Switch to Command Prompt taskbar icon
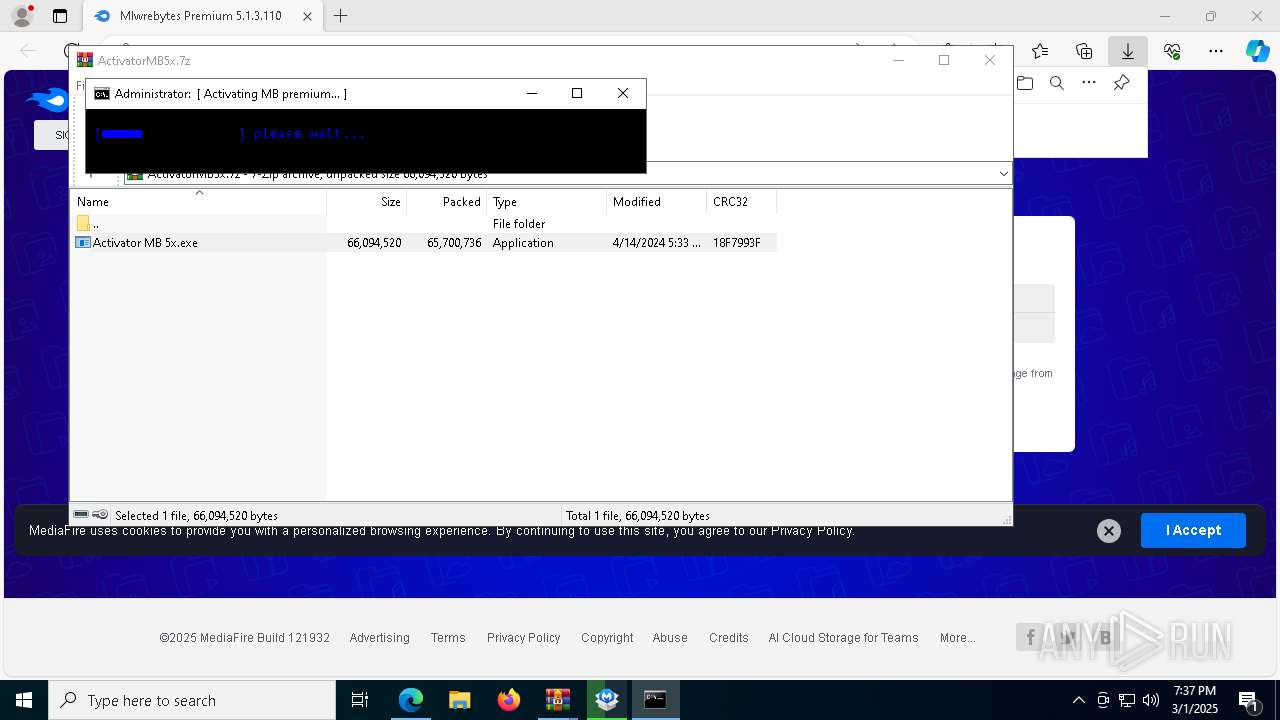Screen dimensions: 1280x720 (656, 700)
